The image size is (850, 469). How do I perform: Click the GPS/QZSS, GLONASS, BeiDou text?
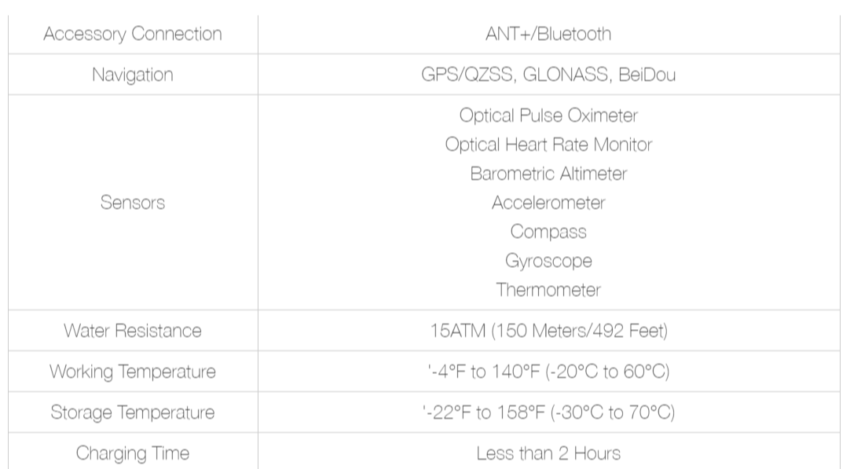point(548,75)
